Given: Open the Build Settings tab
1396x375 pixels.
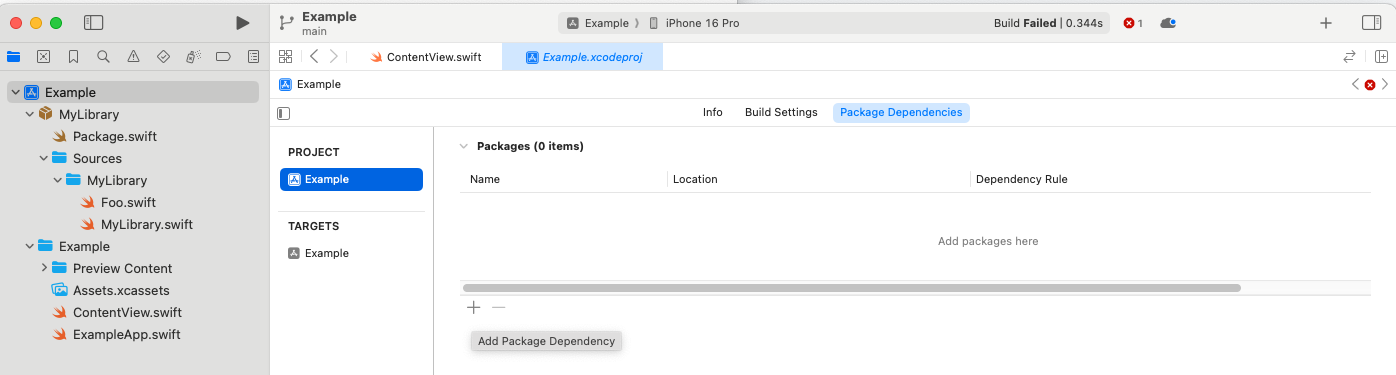Looking at the screenshot, I should [781, 112].
